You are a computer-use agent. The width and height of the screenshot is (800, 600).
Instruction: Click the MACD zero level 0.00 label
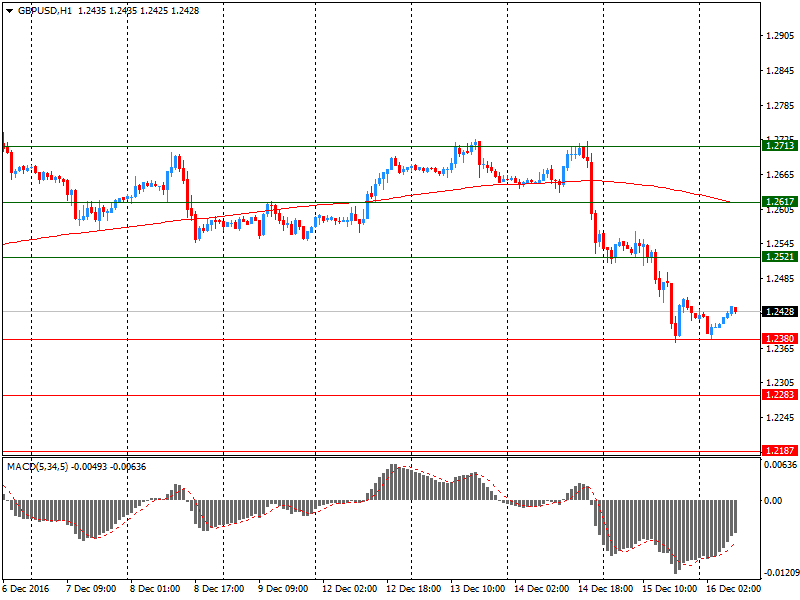[x=773, y=501]
